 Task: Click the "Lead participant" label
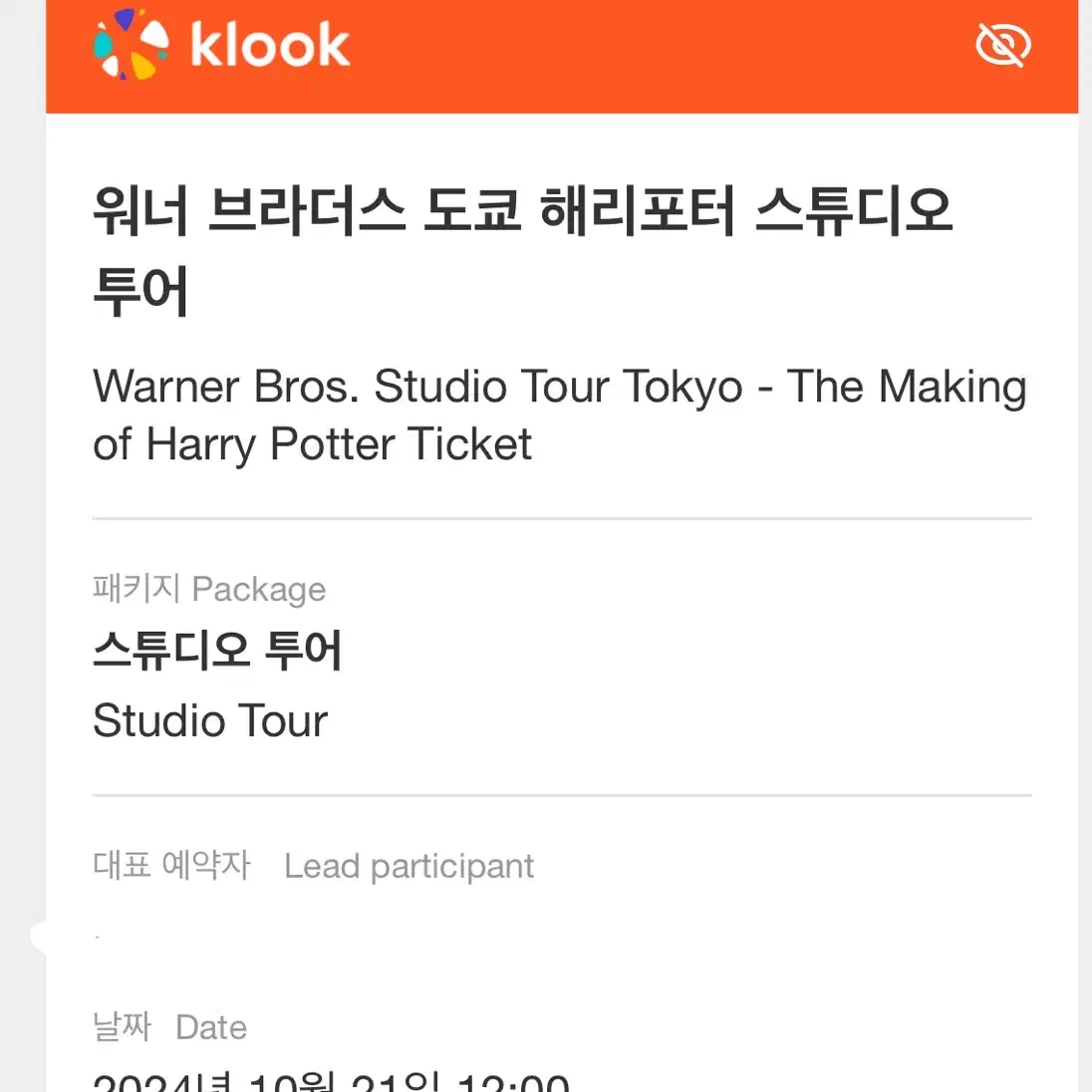pos(409,867)
